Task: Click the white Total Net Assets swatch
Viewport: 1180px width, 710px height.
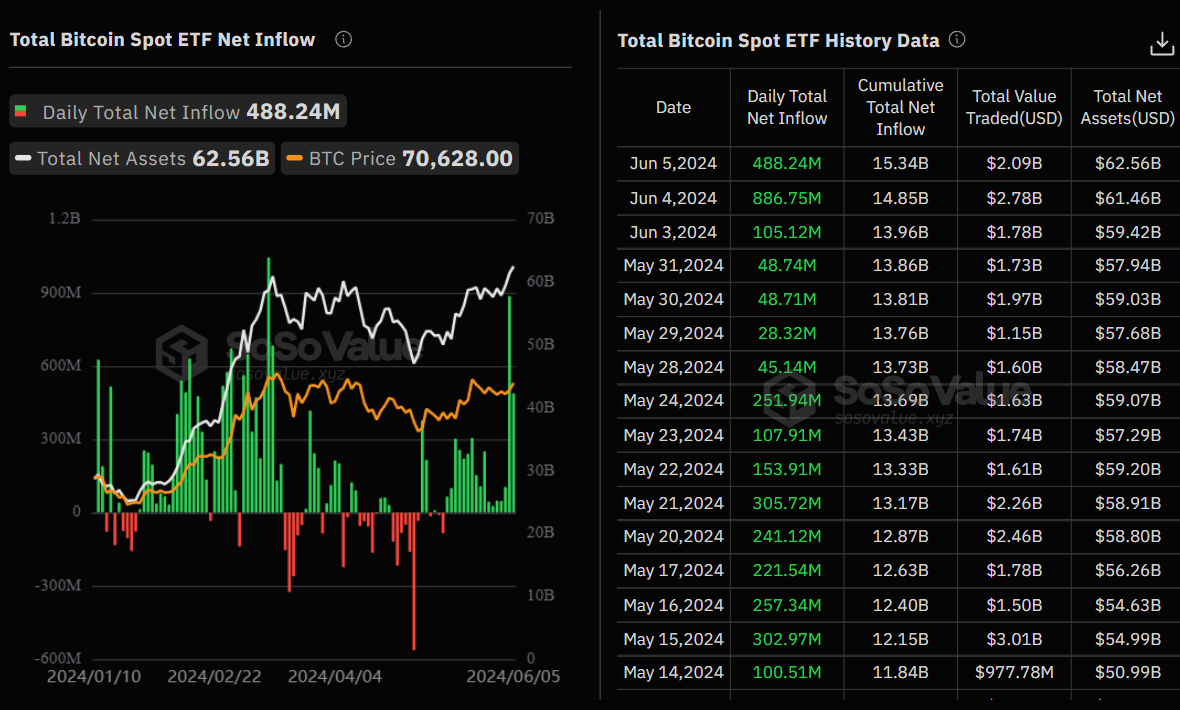Action: tap(23, 158)
